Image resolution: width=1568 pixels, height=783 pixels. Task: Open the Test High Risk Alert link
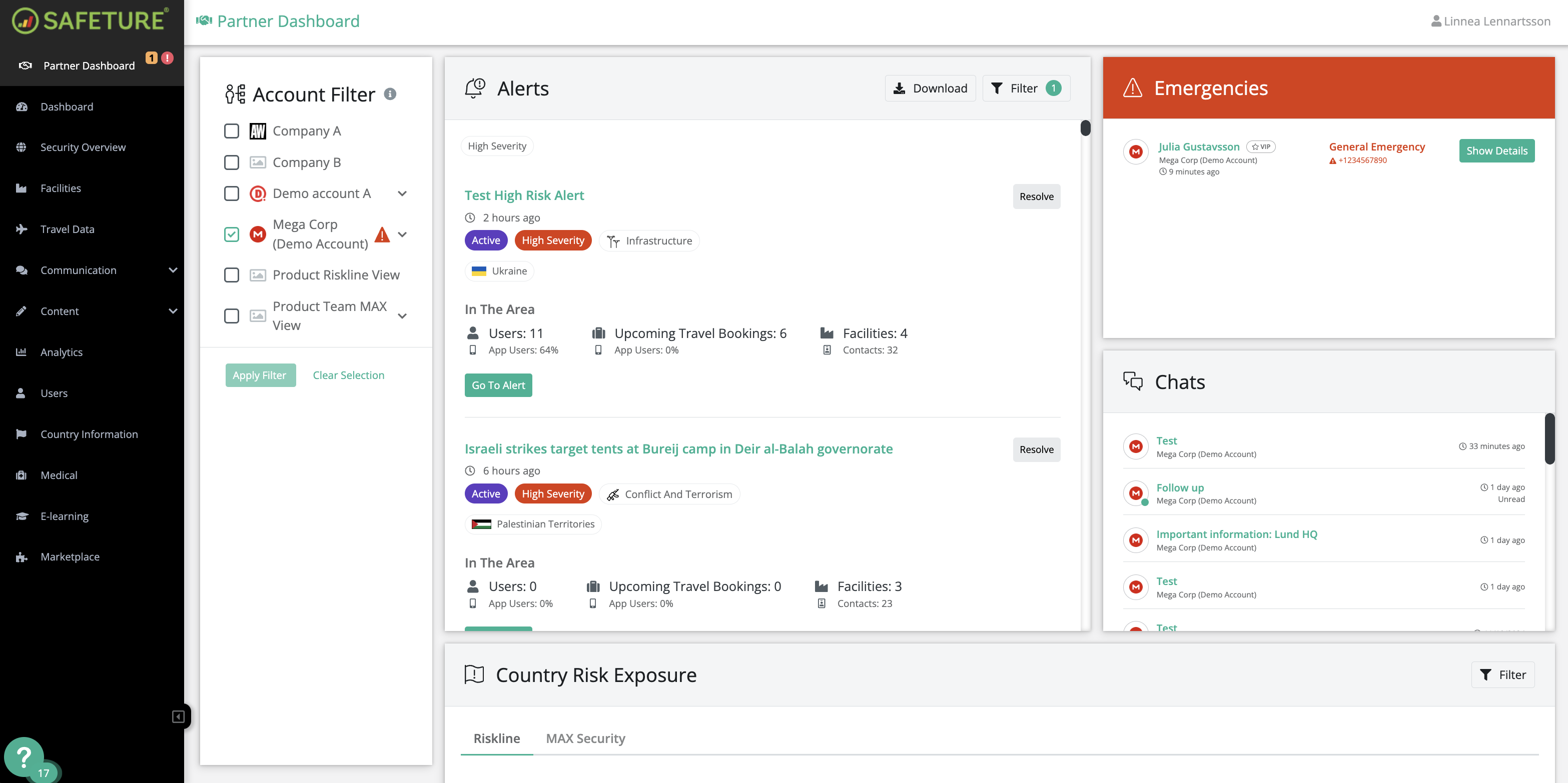point(523,195)
